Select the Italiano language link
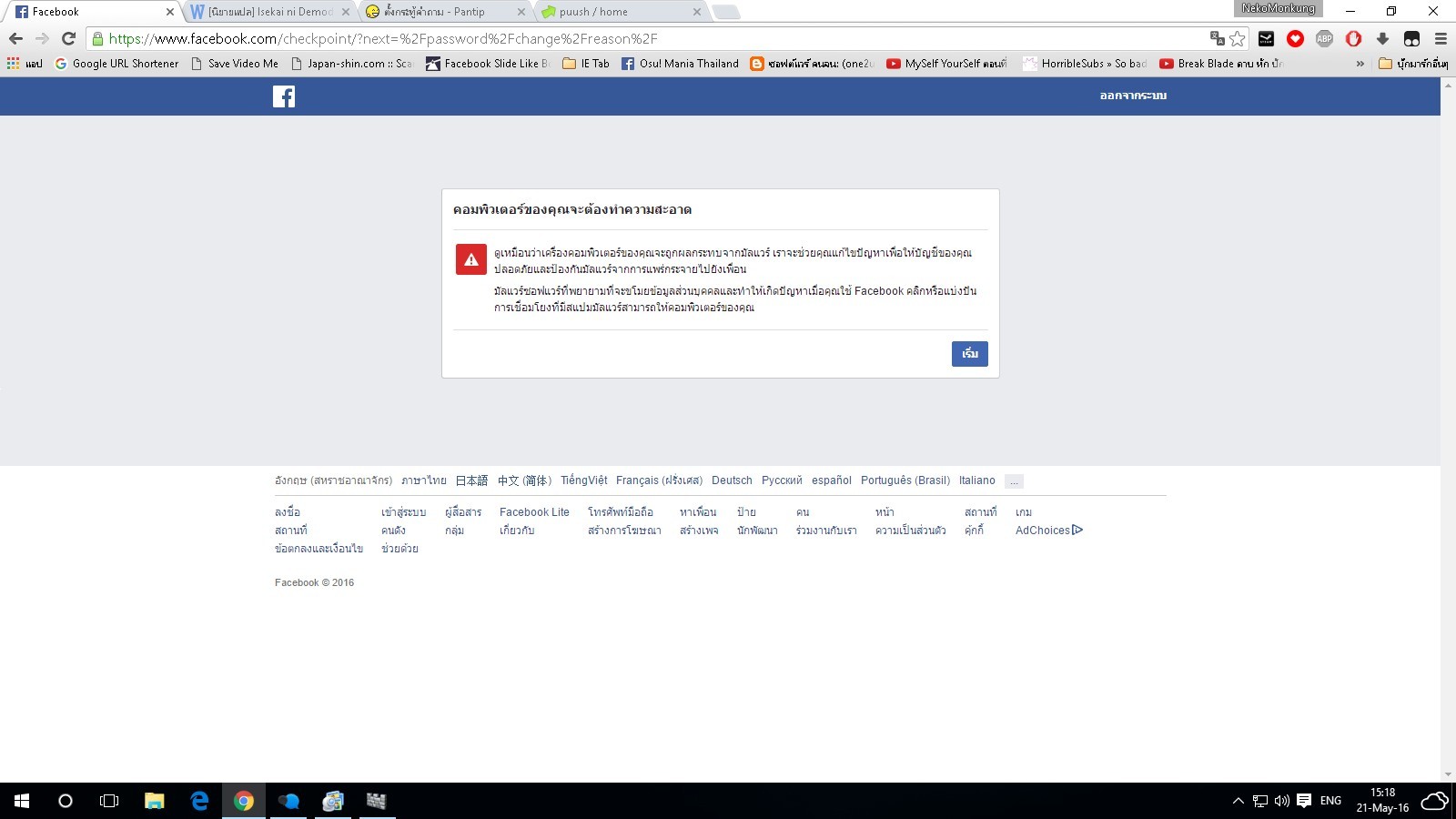 tap(977, 480)
